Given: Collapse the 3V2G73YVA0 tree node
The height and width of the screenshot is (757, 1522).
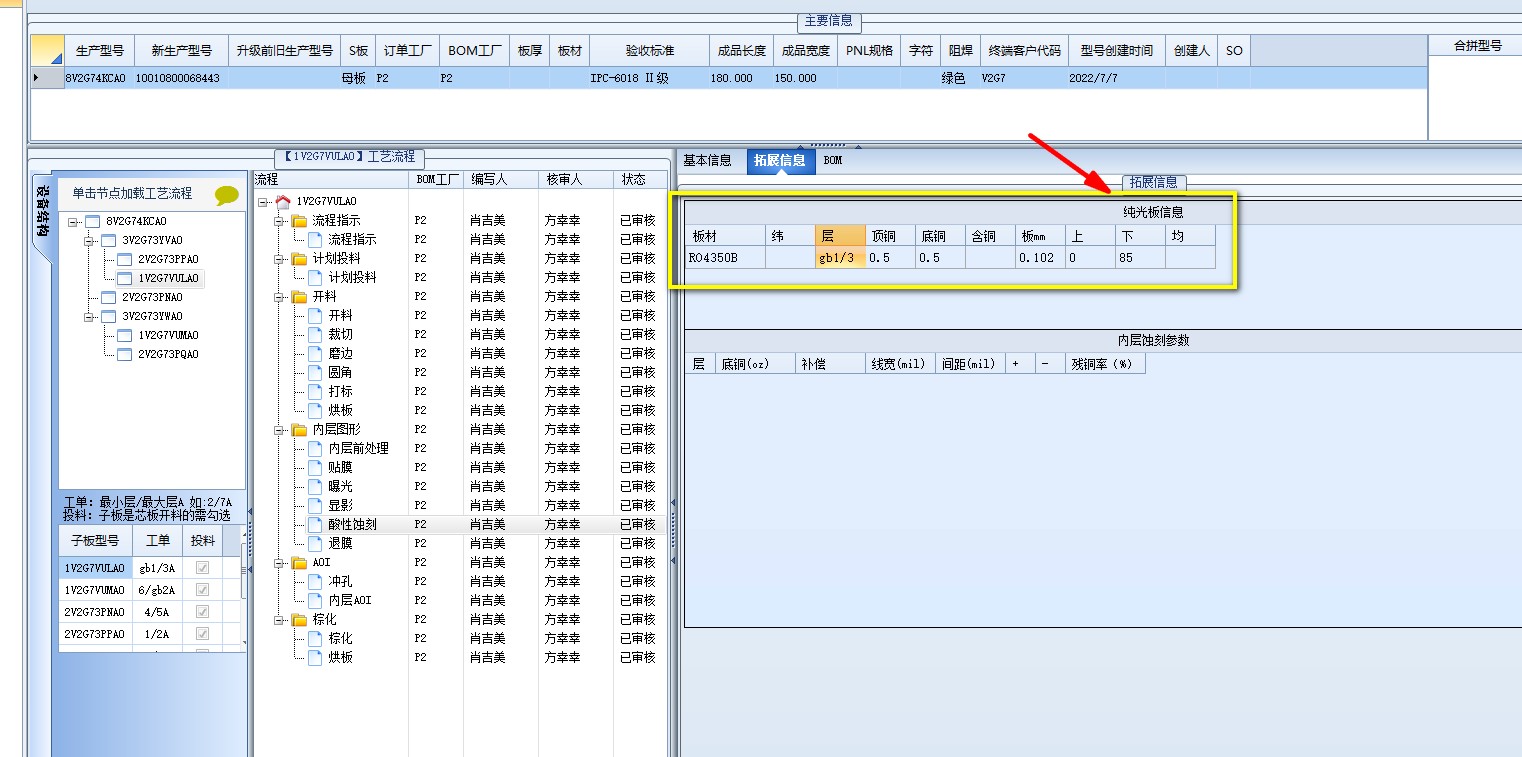Looking at the screenshot, I should [89, 241].
